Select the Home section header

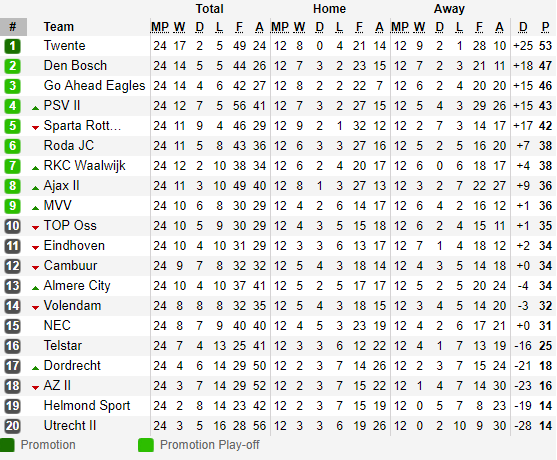[x=329, y=9]
